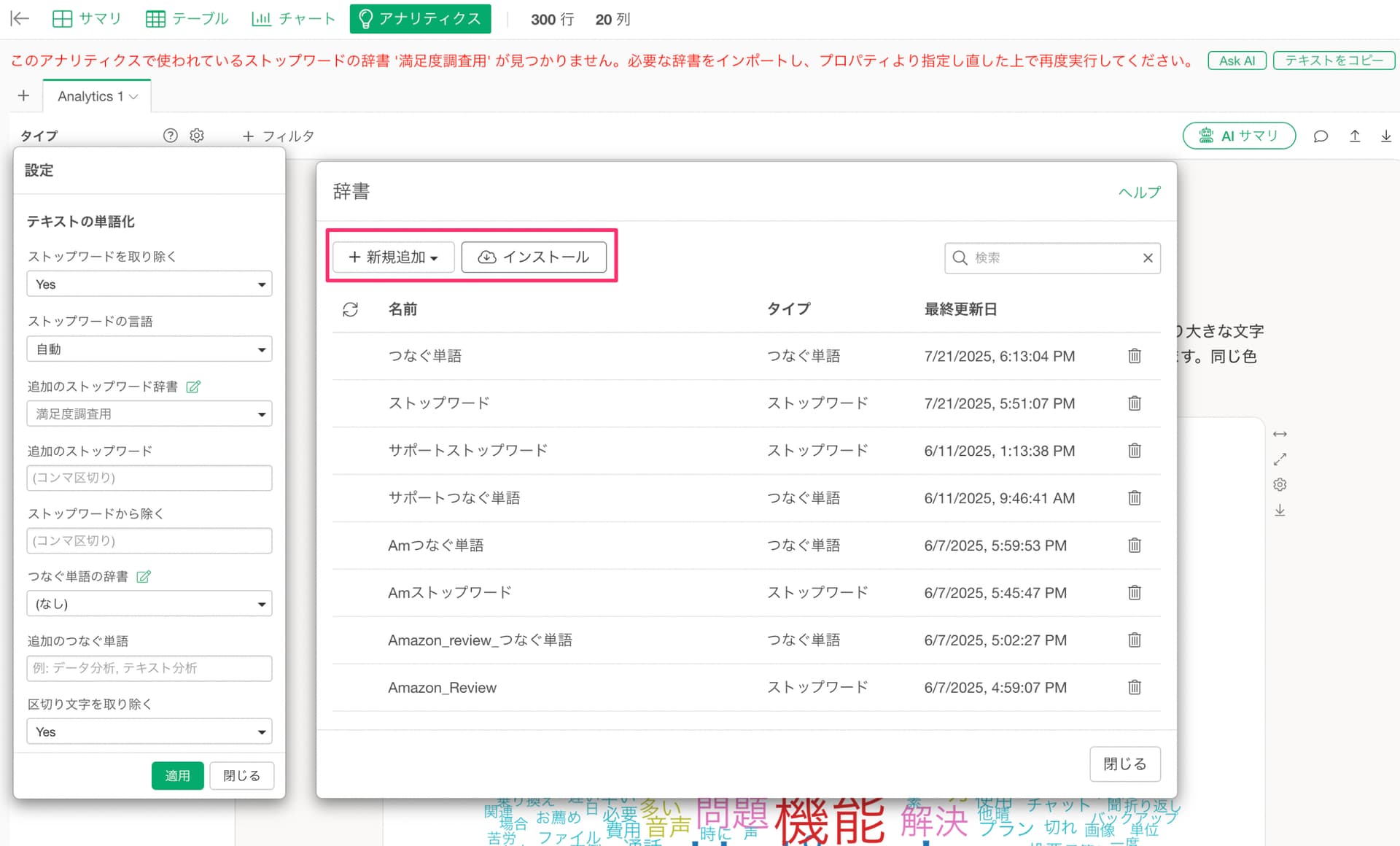1400x846 pixels.
Task: Click the chart fullscreen diagonal arrows icon
Action: pyautogui.click(x=1280, y=459)
